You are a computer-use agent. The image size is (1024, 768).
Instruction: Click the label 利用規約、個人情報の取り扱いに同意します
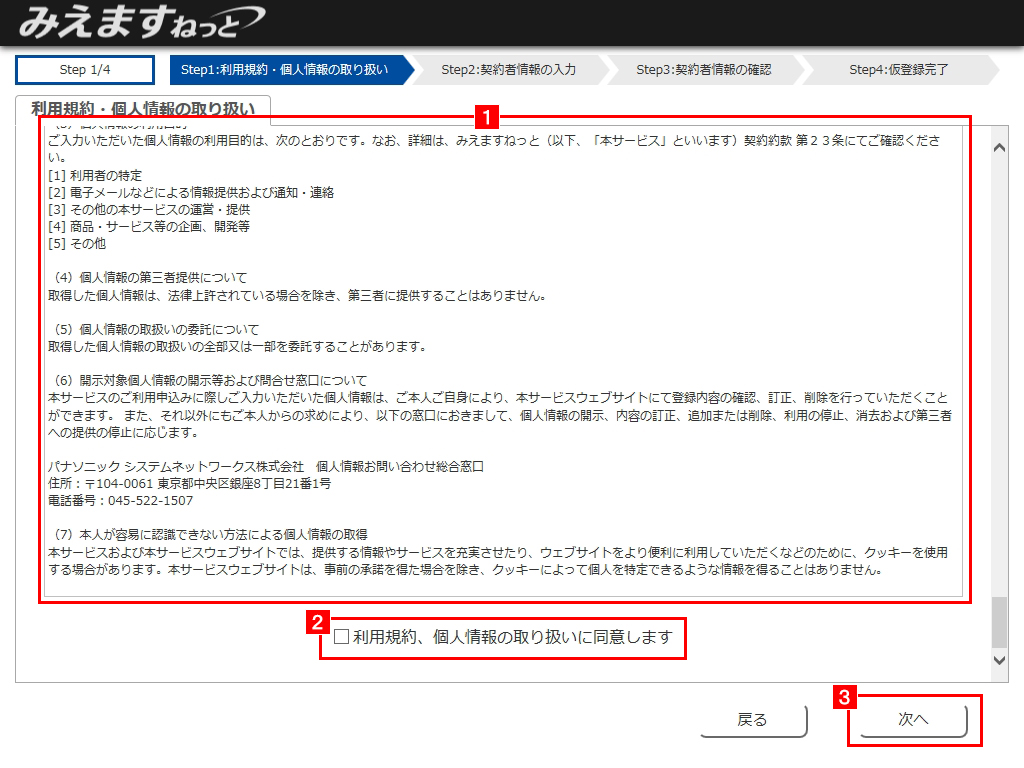tap(512, 637)
